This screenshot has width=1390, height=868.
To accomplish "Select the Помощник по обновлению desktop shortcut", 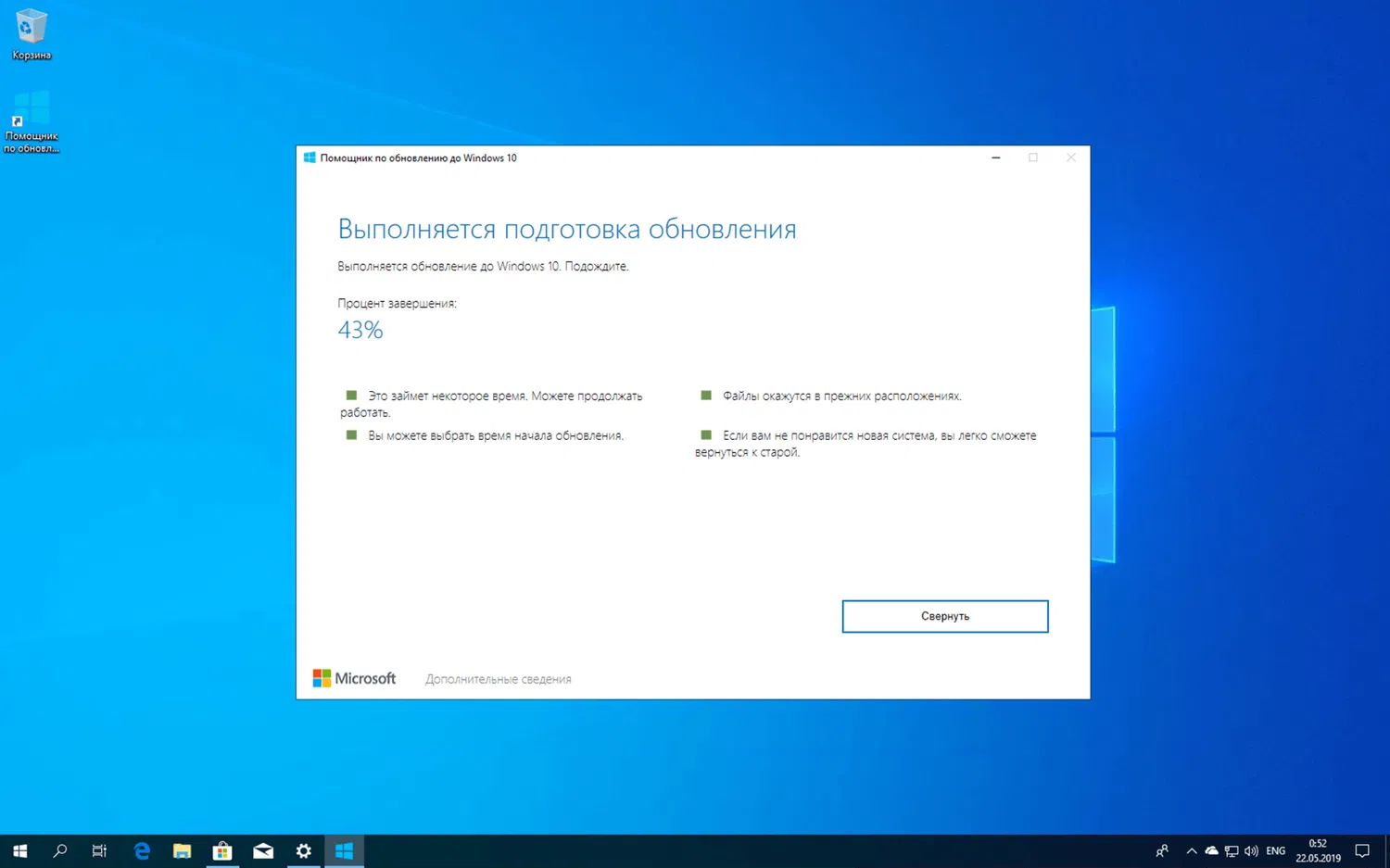I will [32, 121].
